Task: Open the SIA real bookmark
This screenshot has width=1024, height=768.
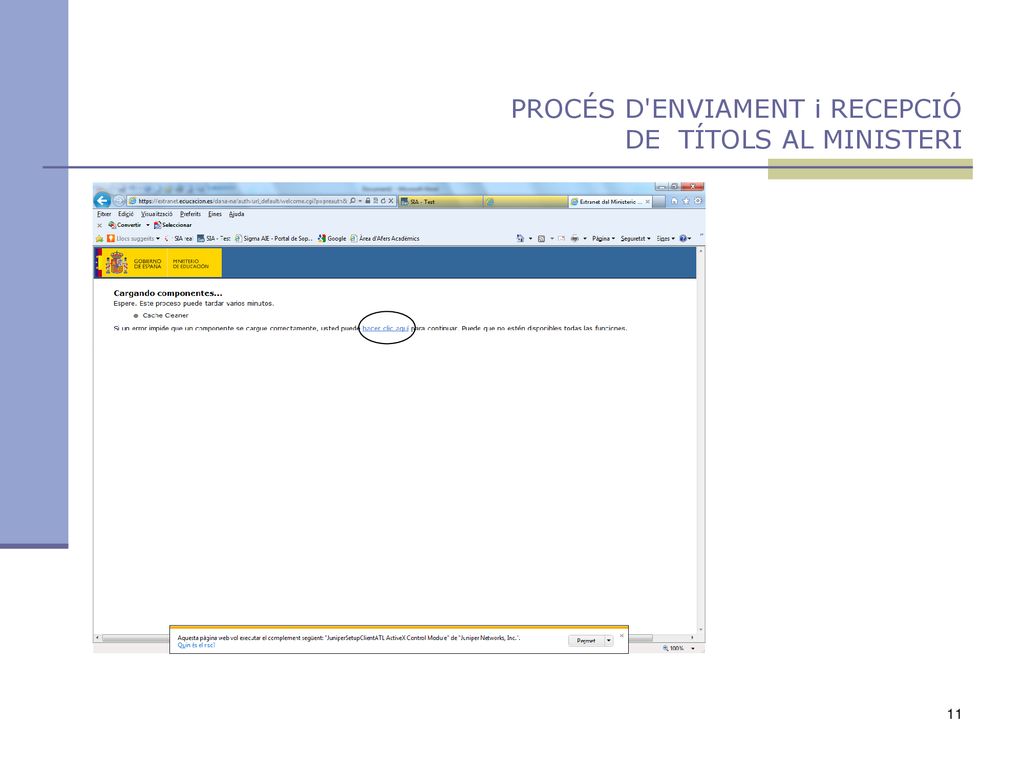Action: pos(178,238)
